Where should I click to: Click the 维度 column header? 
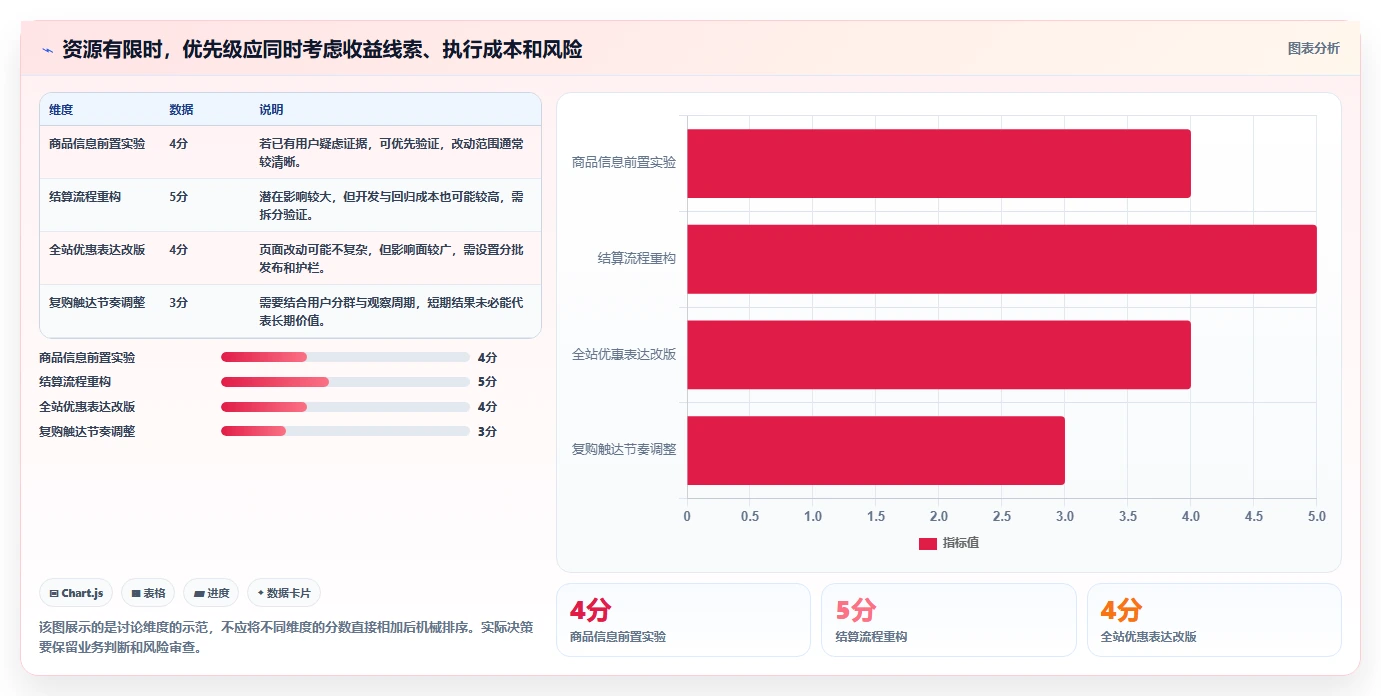(x=61, y=109)
